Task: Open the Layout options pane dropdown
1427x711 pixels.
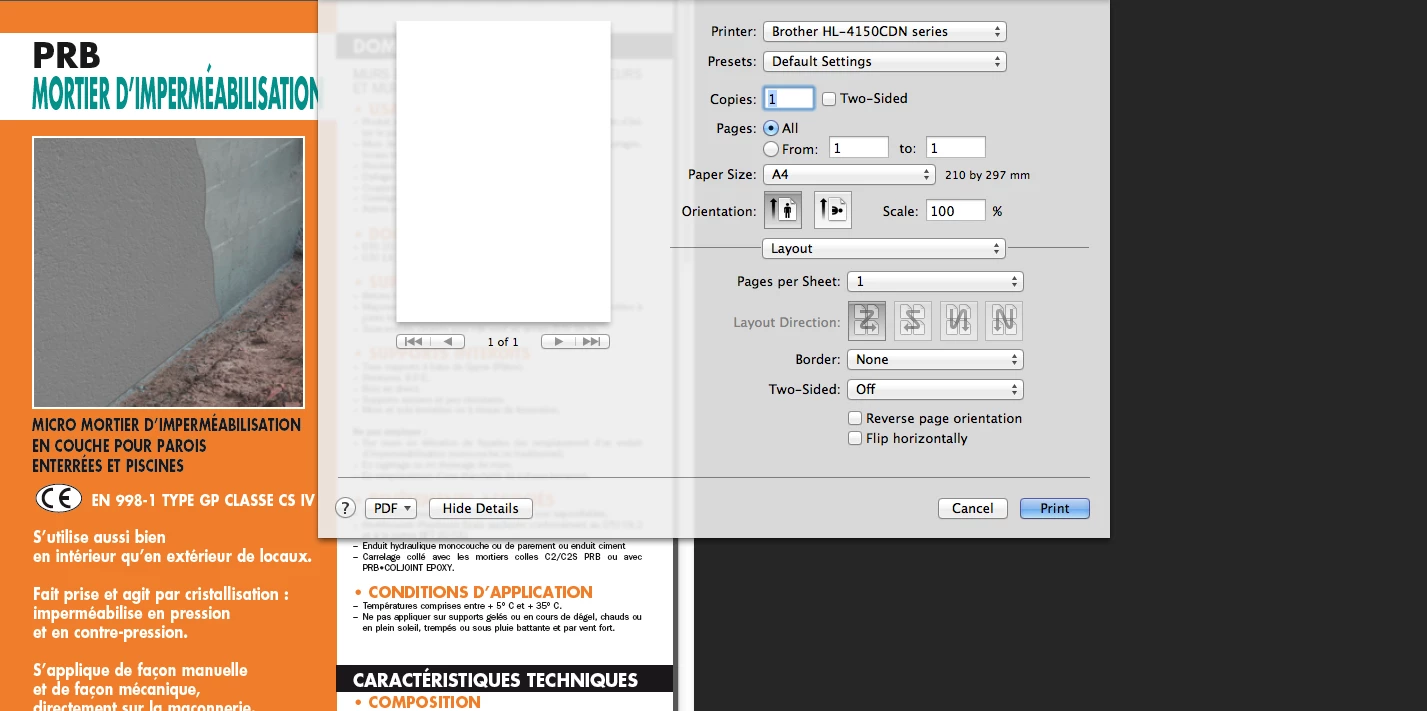Action: coord(884,248)
